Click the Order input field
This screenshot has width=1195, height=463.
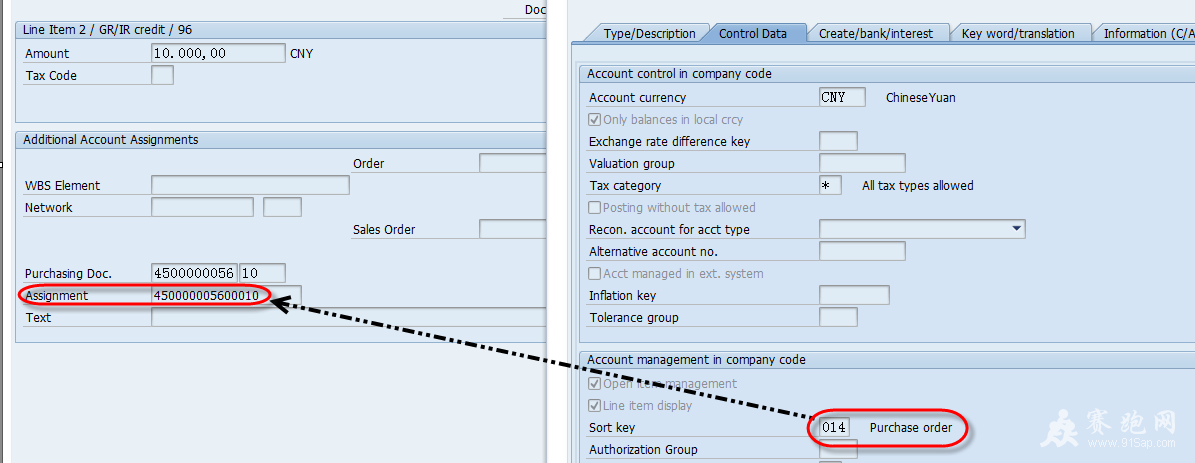coord(512,163)
